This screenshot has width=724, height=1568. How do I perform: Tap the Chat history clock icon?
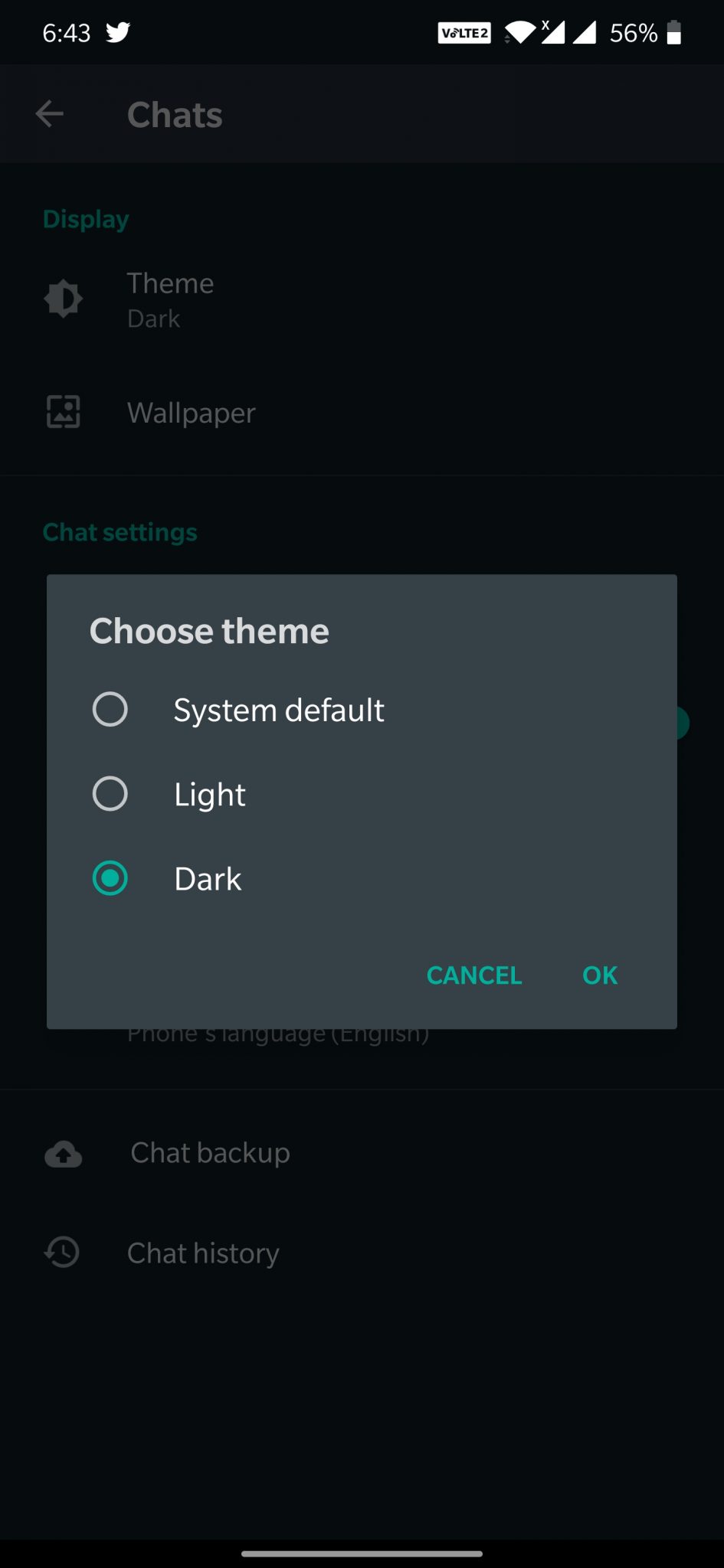[63, 1253]
